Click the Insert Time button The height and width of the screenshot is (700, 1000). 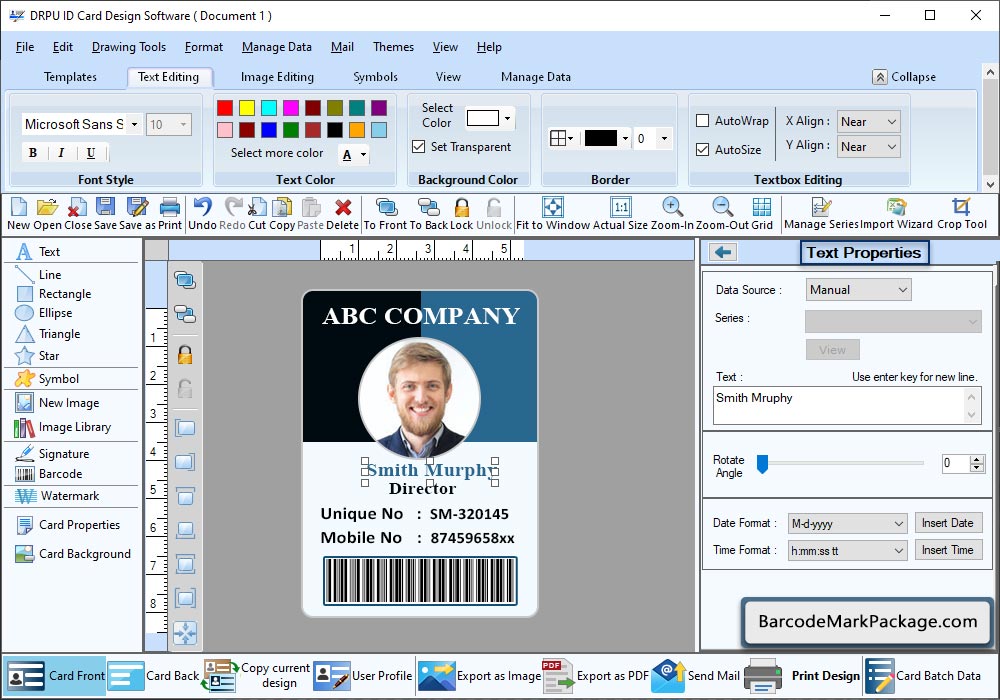(948, 550)
